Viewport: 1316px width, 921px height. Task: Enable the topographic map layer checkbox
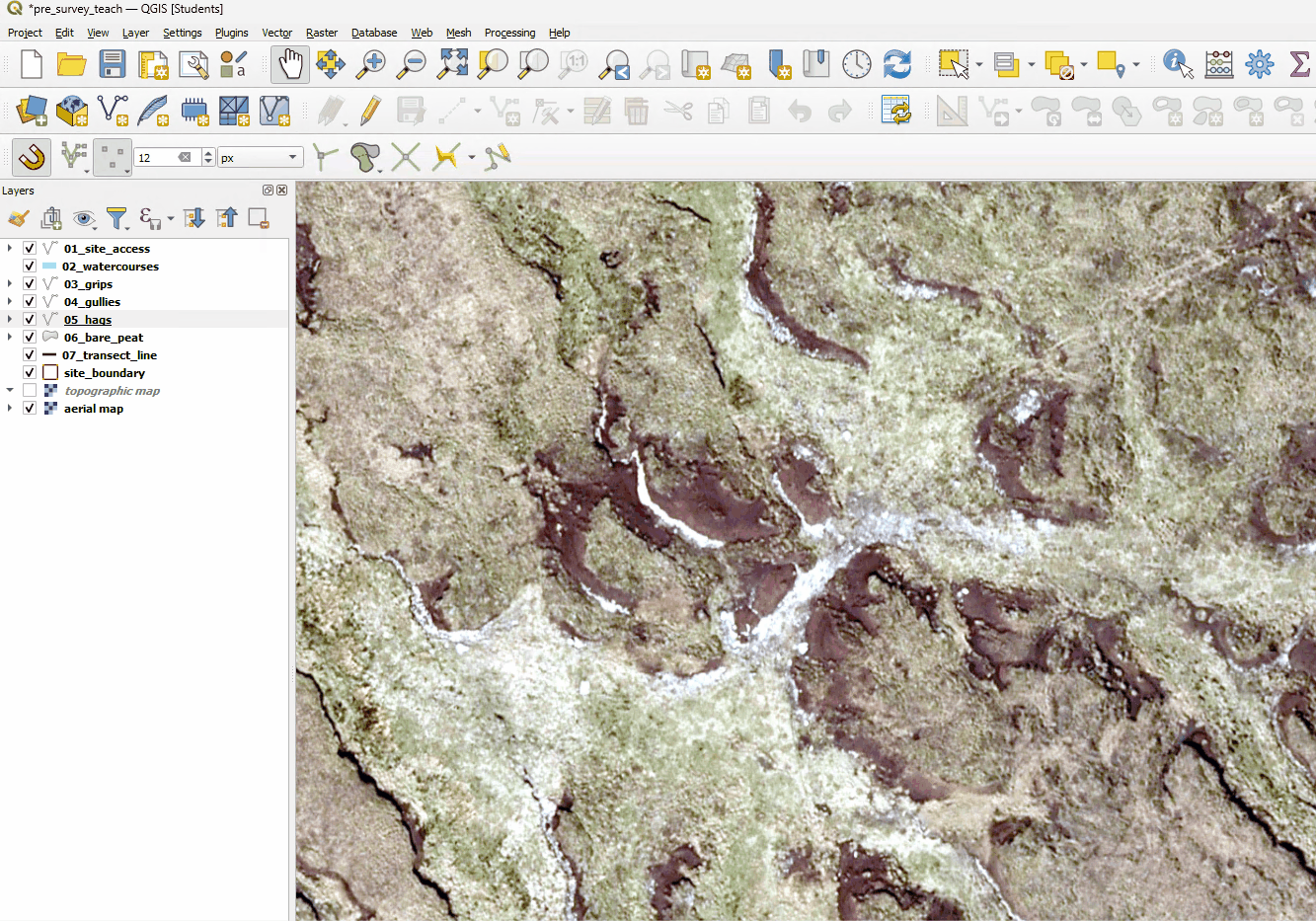pos(30,391)
